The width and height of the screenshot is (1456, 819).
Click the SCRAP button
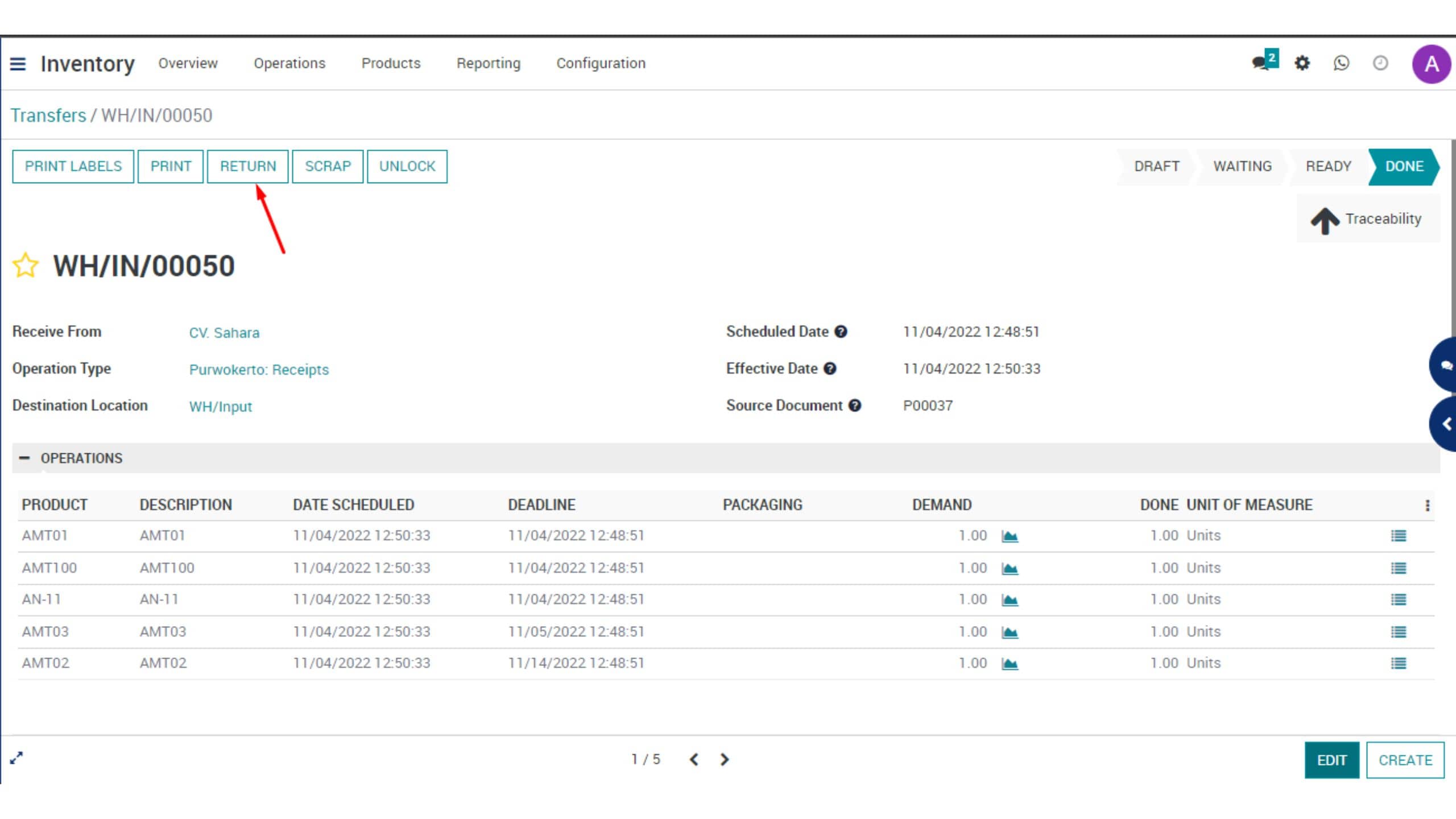[x=328, y=166]
